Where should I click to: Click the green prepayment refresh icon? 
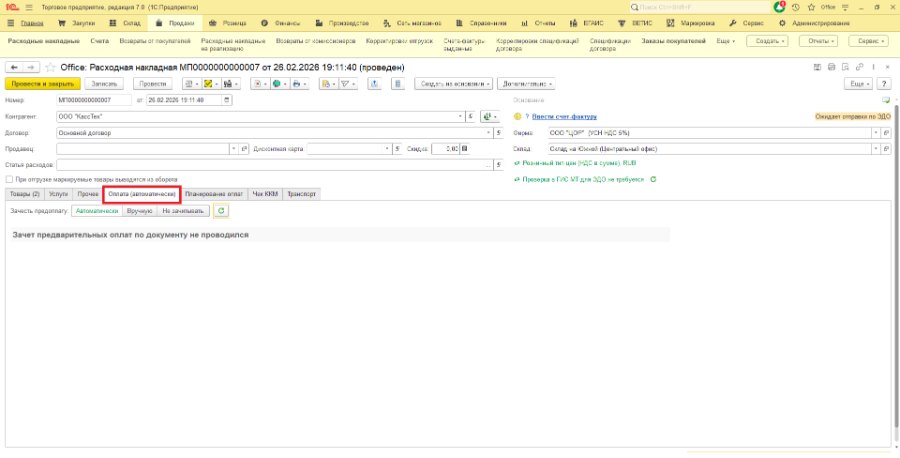coord(221,211)
